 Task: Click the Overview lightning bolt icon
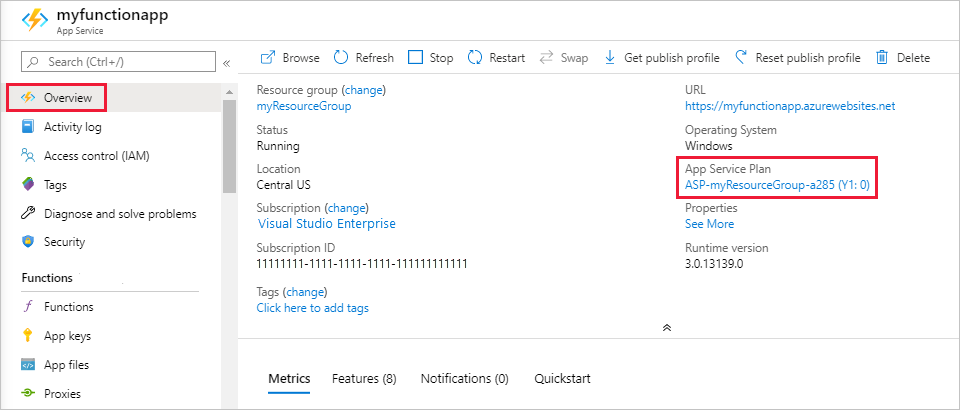28,97
